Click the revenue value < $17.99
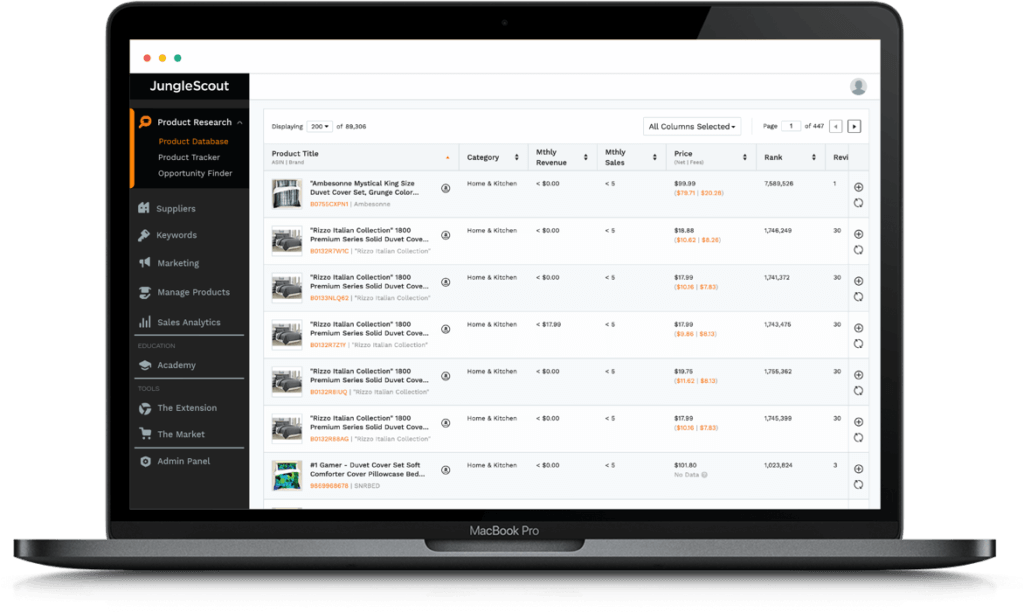The width and height of the screenshot is (1024, 612). coord(549,325)
